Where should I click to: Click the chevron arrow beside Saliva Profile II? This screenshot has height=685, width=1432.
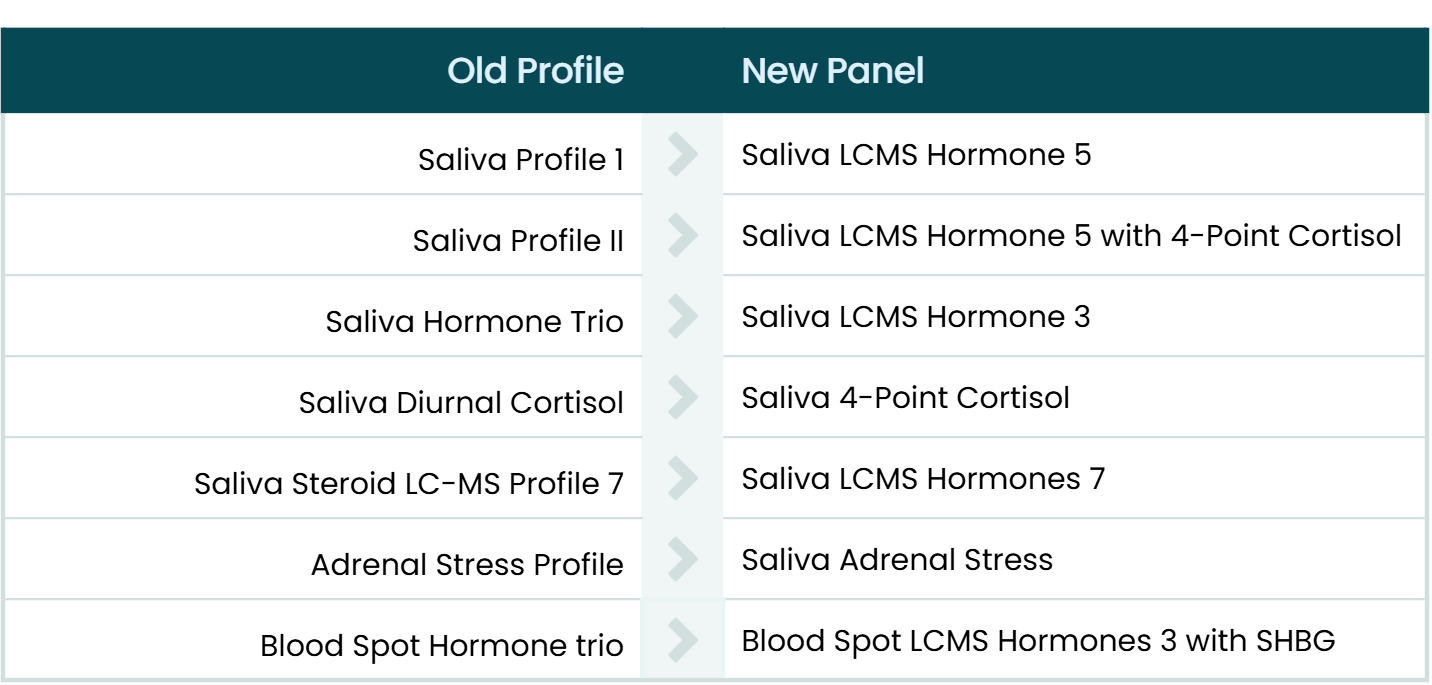click(682, 236)
